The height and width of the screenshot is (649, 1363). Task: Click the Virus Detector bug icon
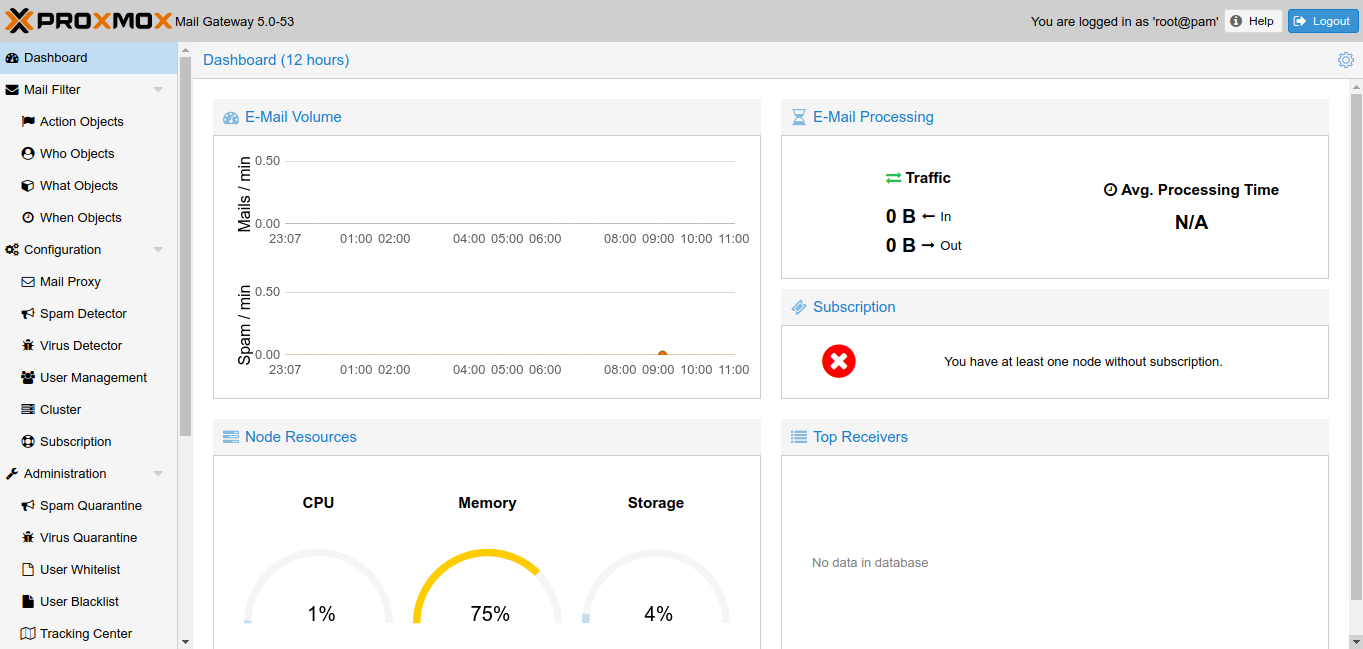tap(28, 346)
